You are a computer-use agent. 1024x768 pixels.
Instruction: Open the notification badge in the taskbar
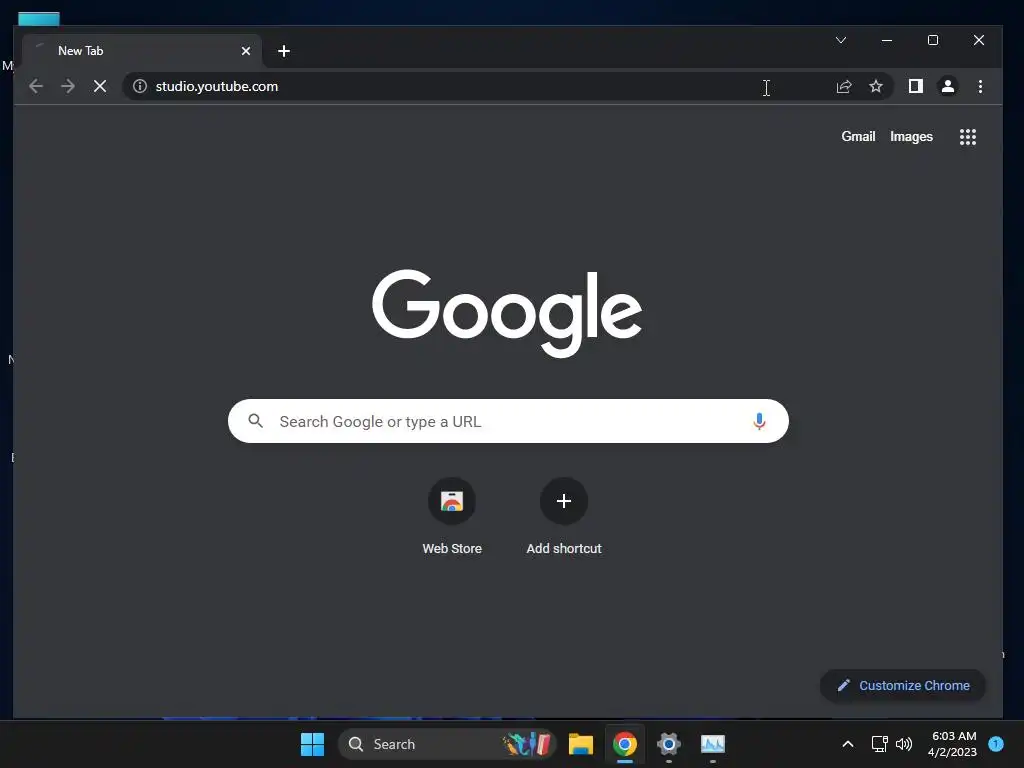(996, 744)
